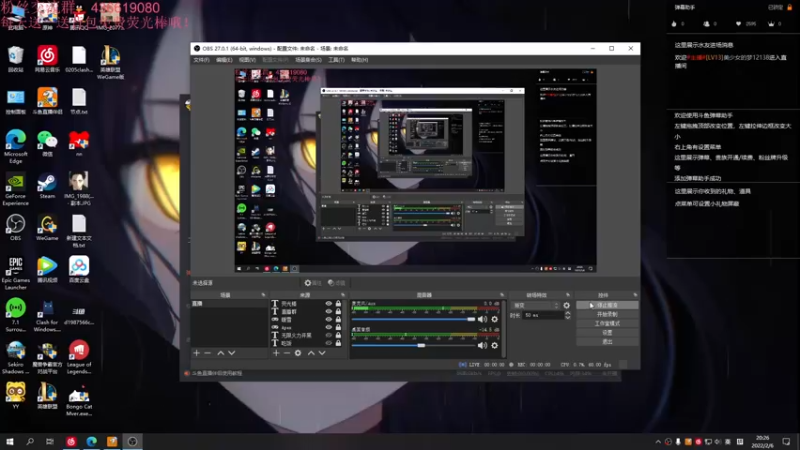Open the transition type dropdown in the 转场特效 panel
This screenshot has width=800, height=450.
pyautogui.click(x=535, y=305)
